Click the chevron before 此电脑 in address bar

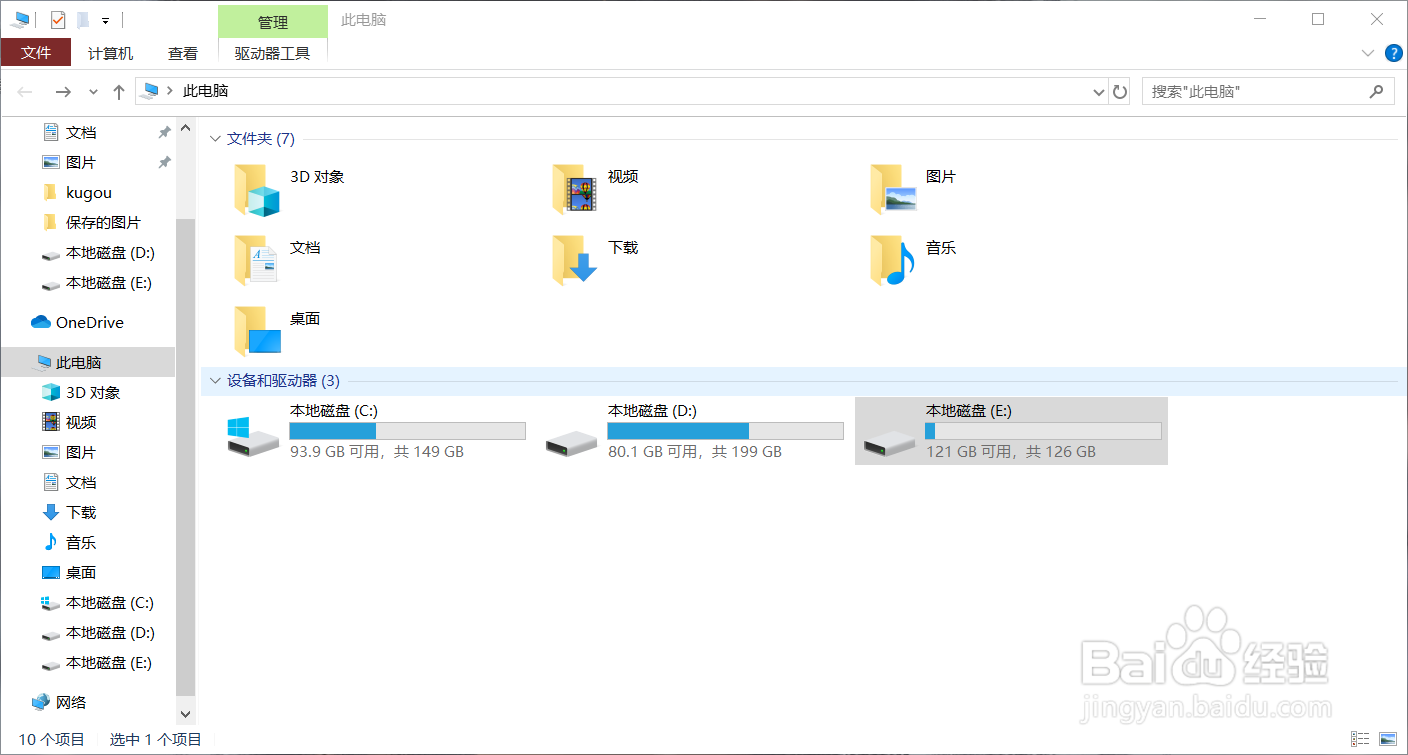pyautogui.click(x=170, y=91)
